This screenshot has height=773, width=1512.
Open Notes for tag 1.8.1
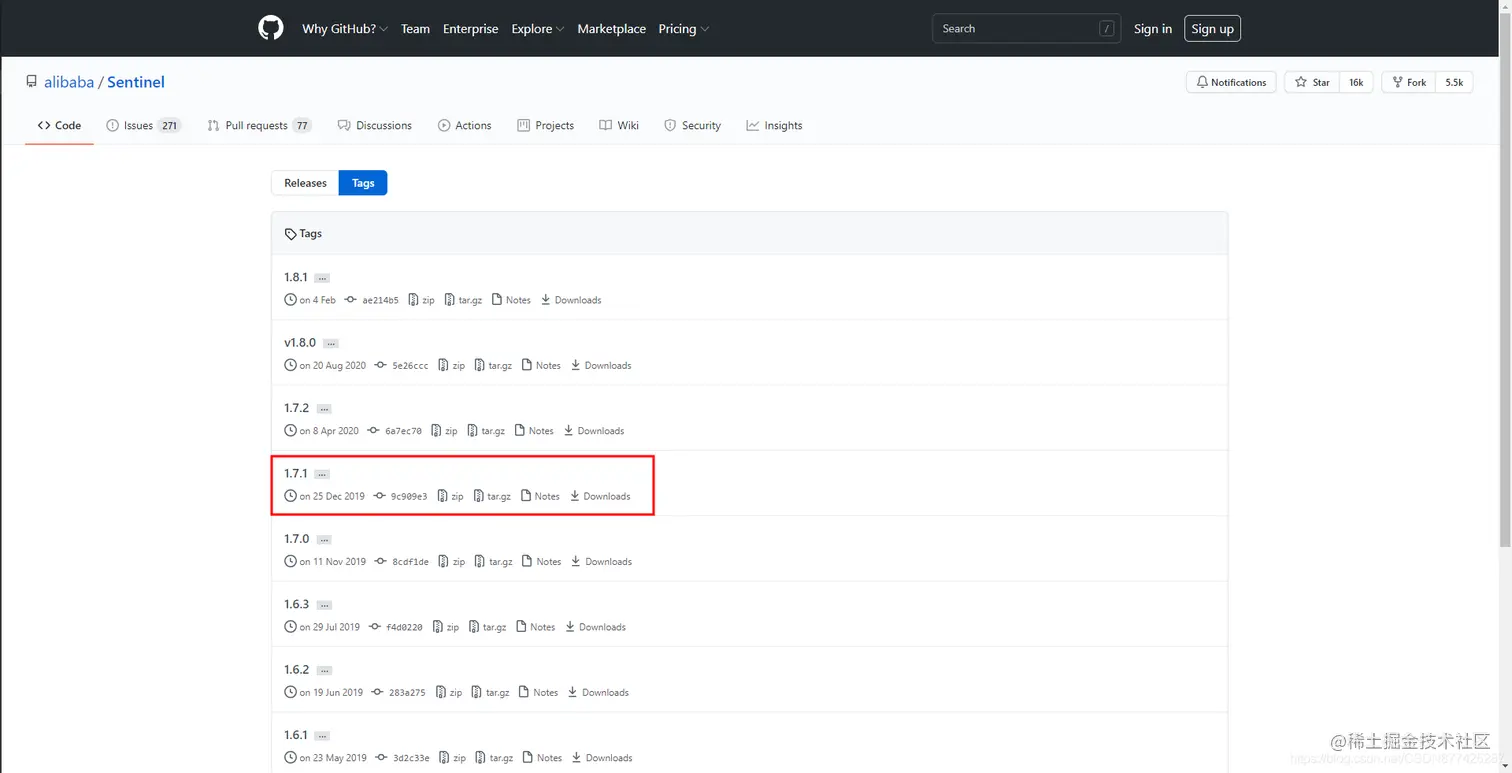coord(511,300)
